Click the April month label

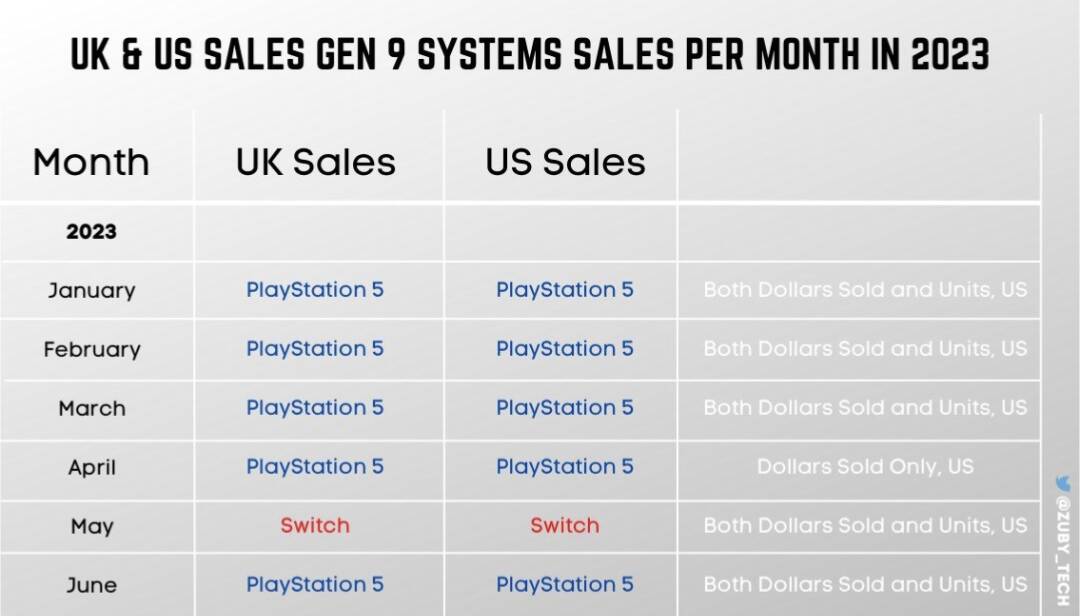coord(92,467)
